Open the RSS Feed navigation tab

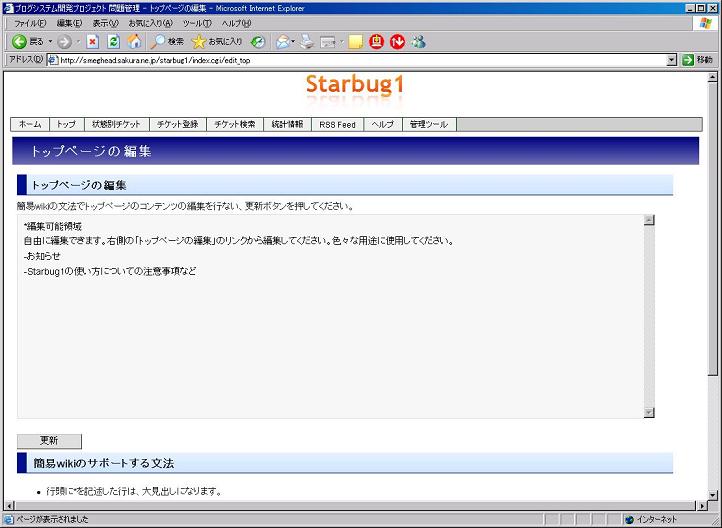337,125
